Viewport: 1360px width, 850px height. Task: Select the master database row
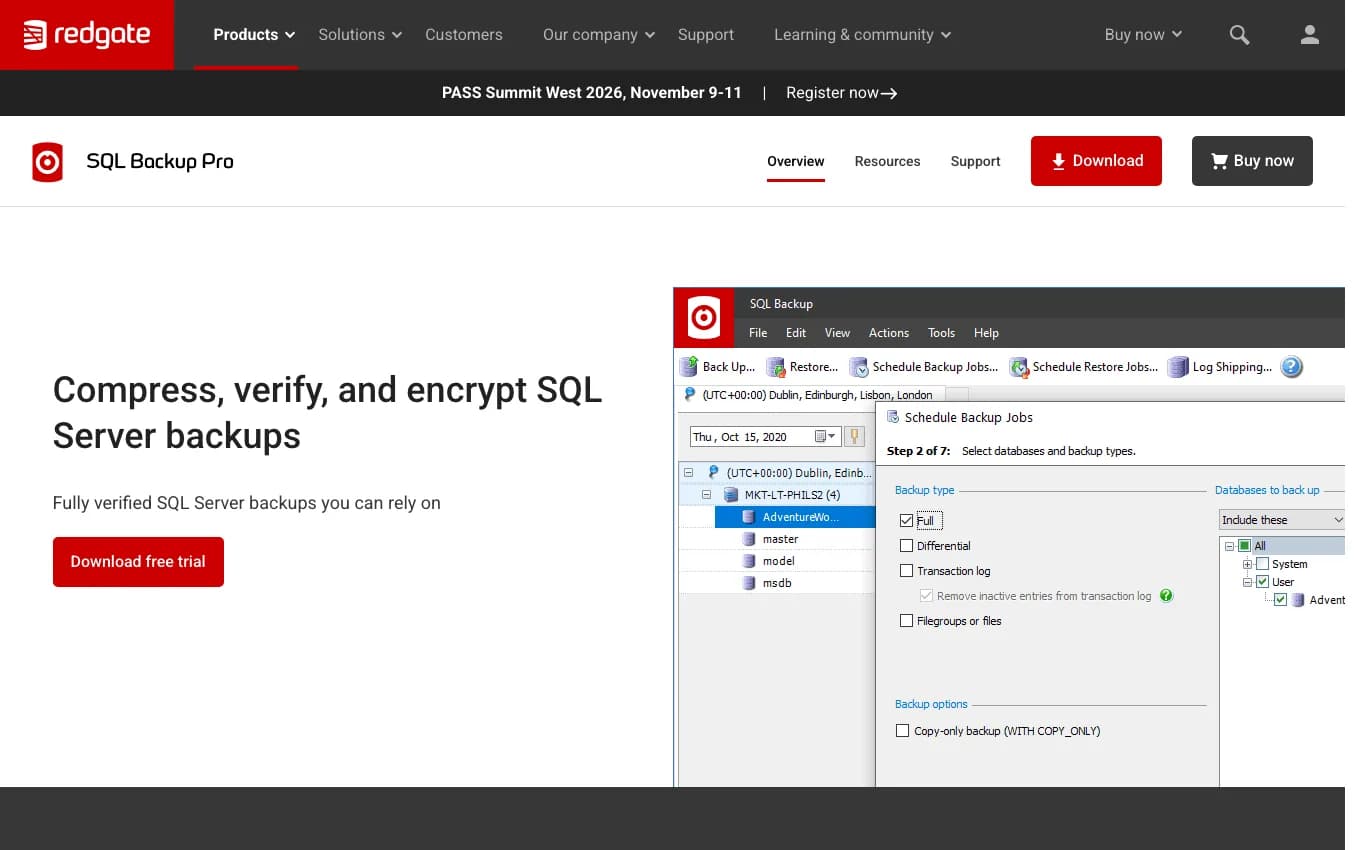(777, 539)
